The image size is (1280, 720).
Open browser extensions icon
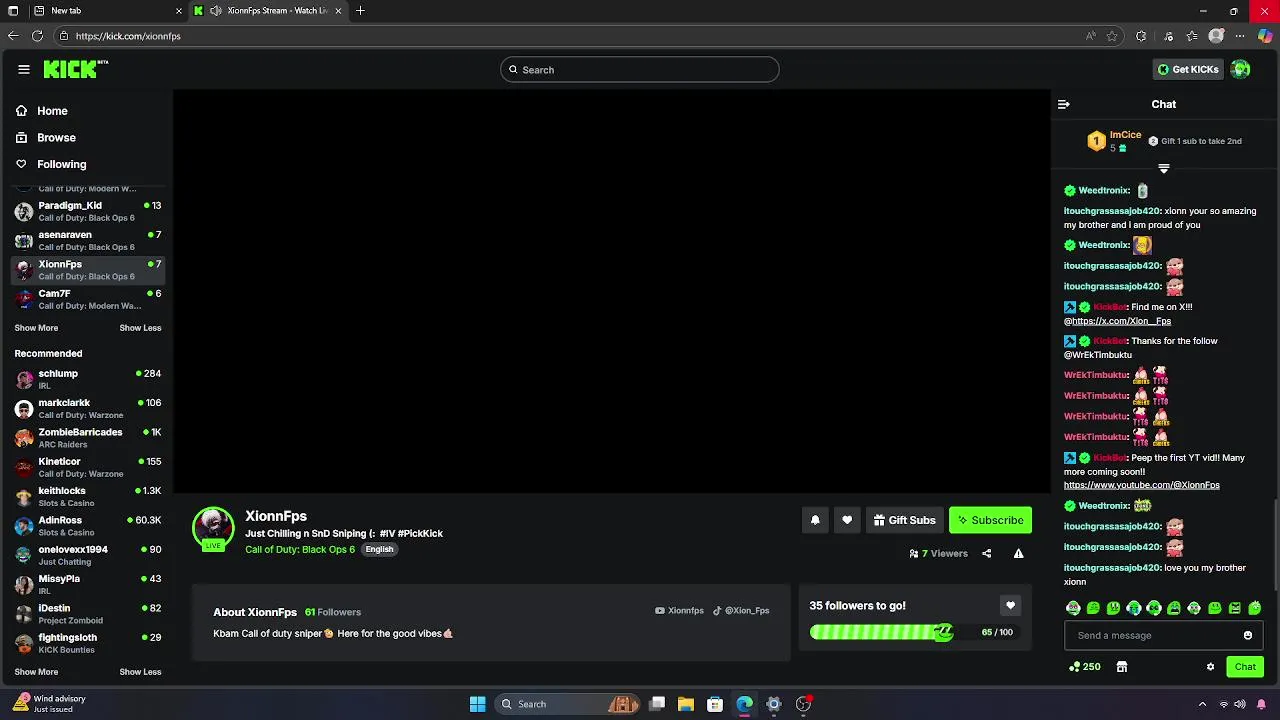coord(1141,36)
